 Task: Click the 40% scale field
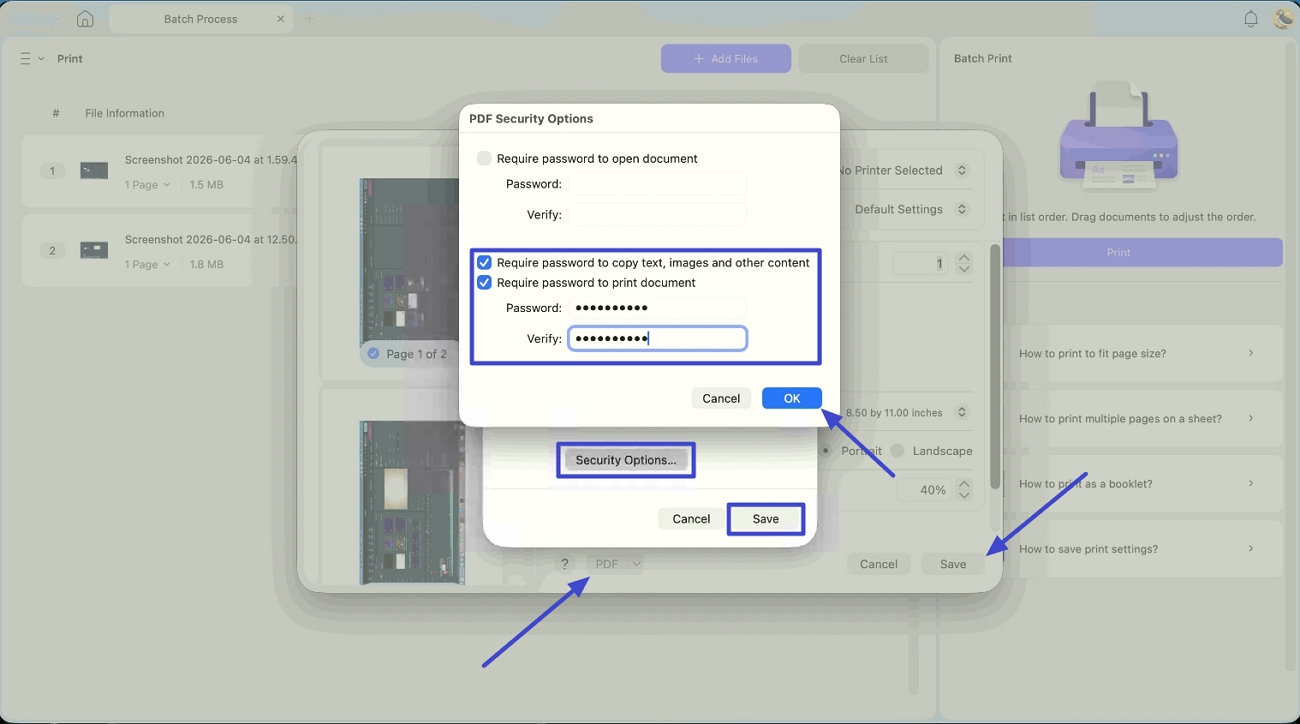[x=923, y=490]
